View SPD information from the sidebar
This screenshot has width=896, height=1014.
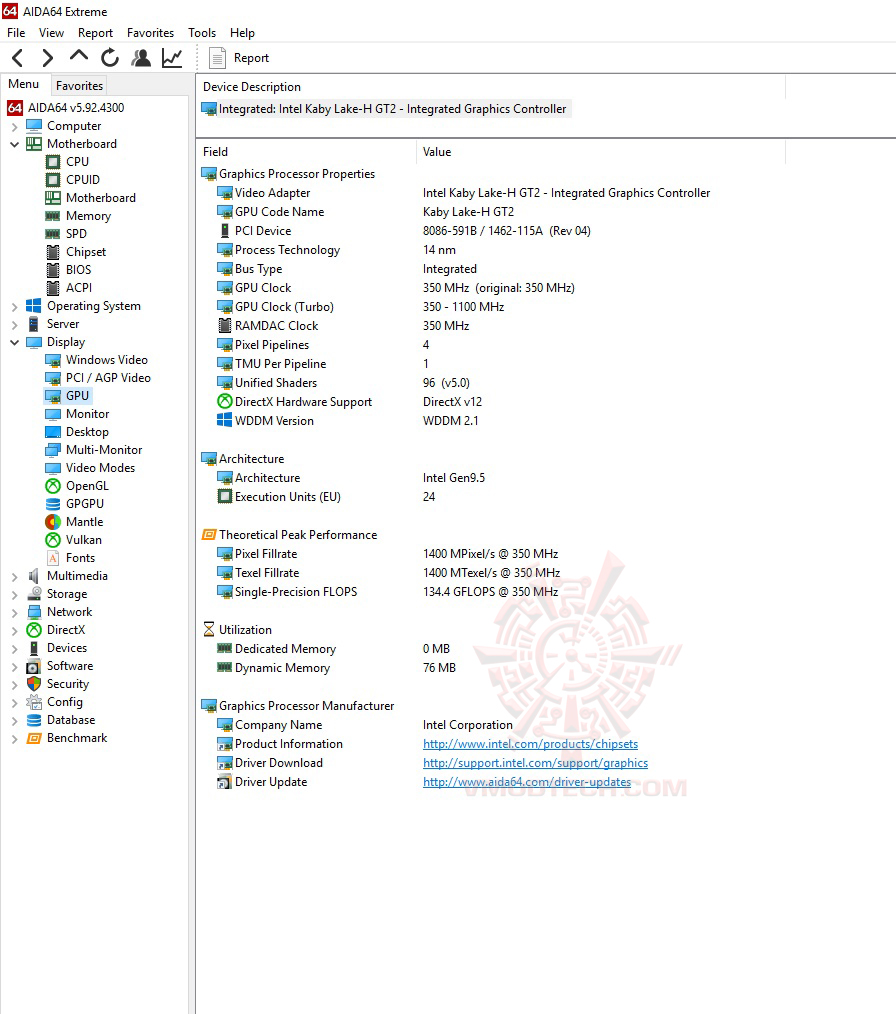coord(75,233)
